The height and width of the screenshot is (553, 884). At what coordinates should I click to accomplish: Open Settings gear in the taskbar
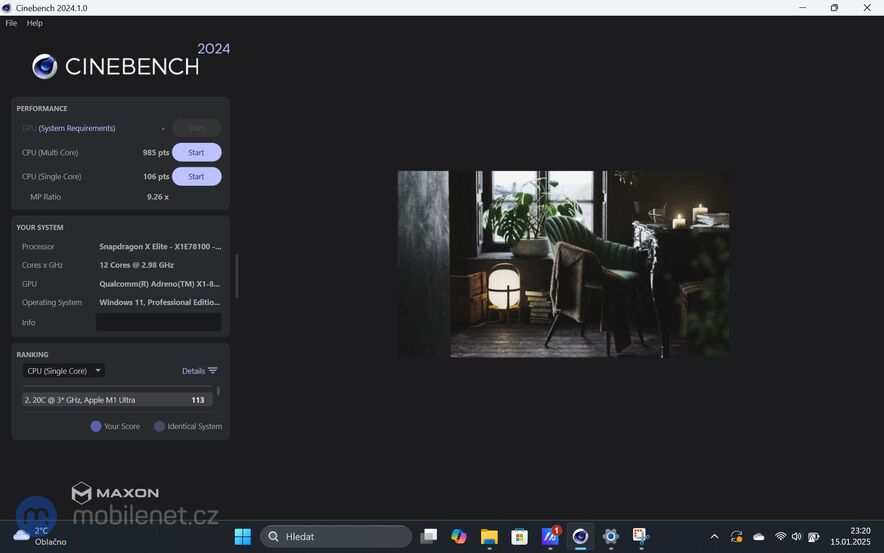pos(611,537)
